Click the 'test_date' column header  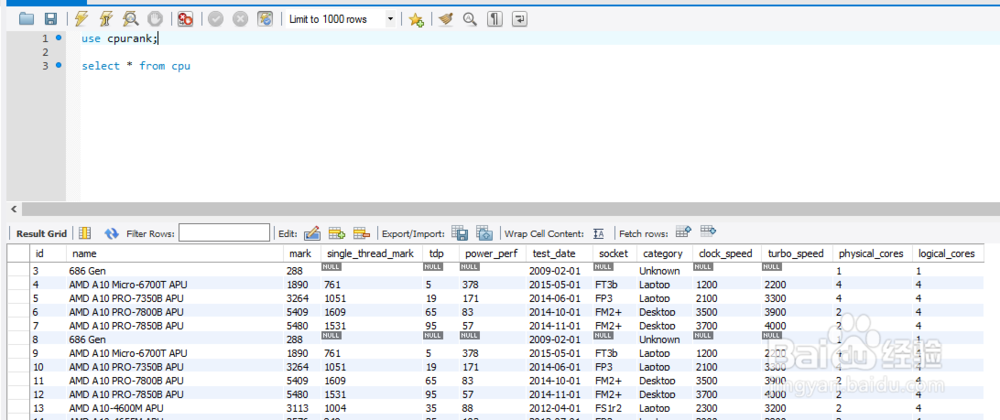pos(559,253)
